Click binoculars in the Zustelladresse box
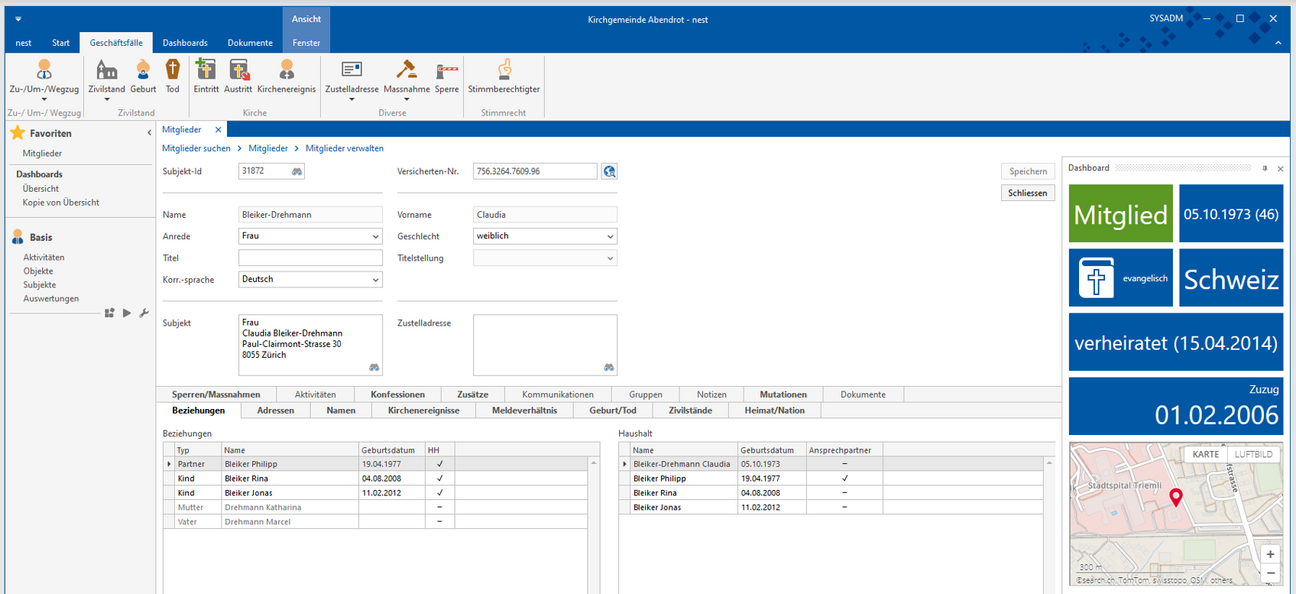 click(608, 368)
